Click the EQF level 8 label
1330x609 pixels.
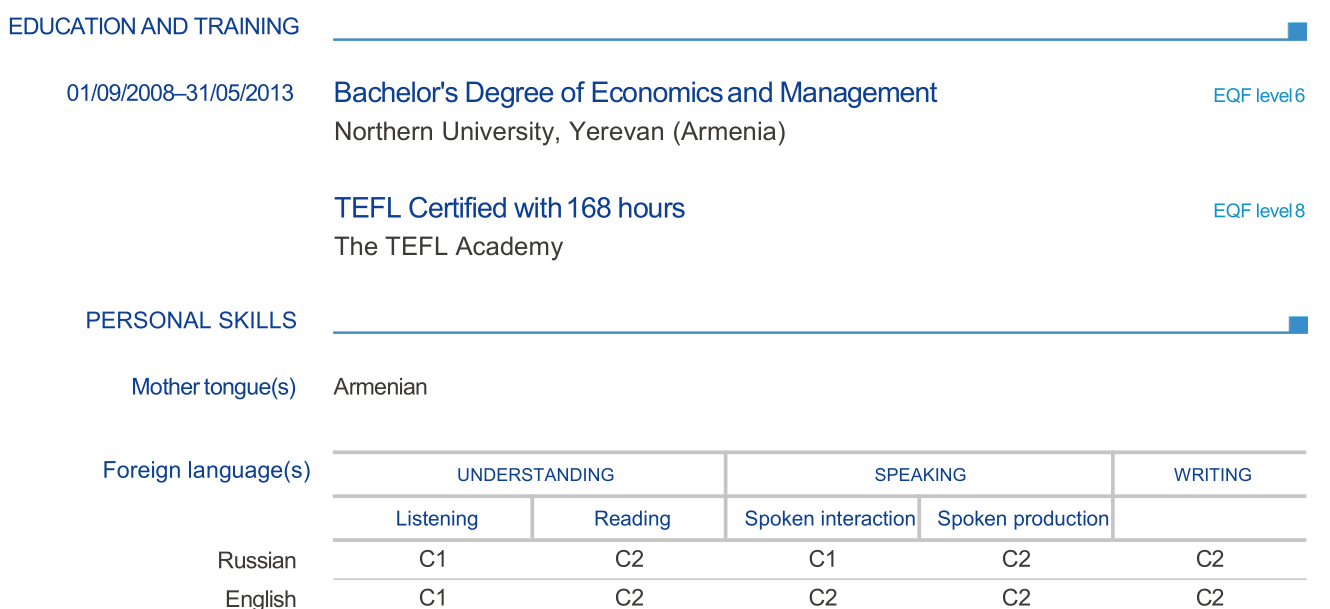tap(1258, 211)
